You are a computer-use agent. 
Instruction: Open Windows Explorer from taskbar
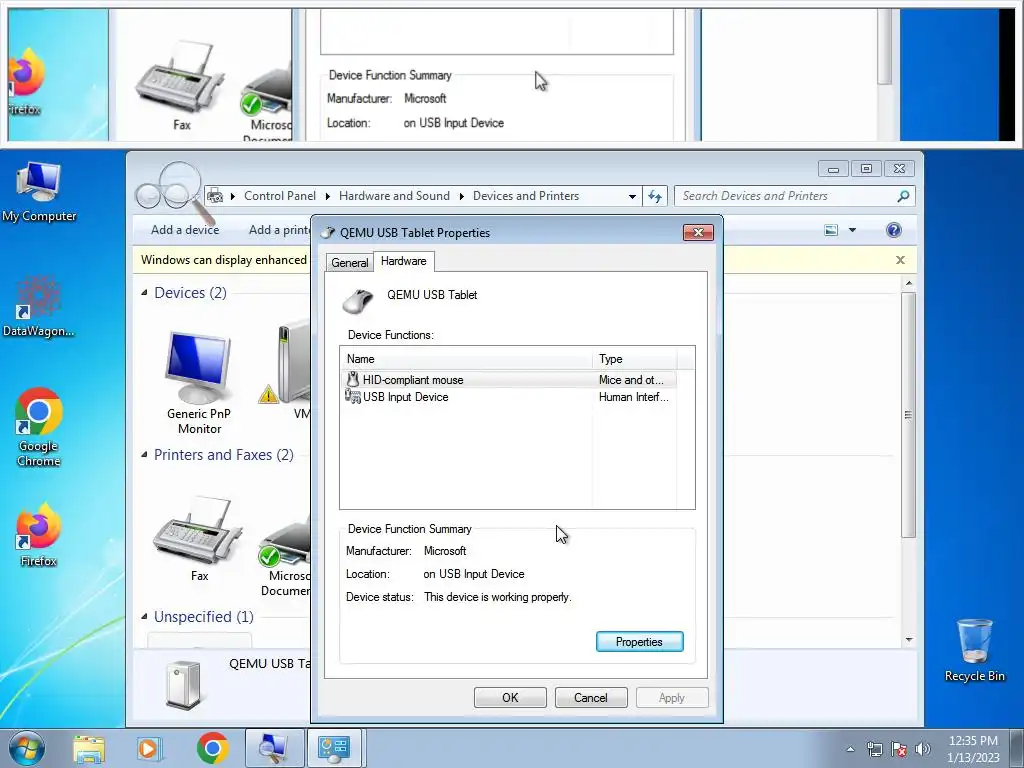click(x=89, y=749)
